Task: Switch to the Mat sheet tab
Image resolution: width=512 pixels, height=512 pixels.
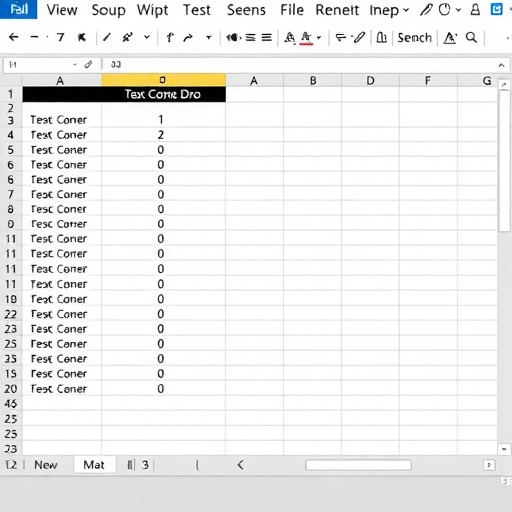Action: (x=94, y=465)
